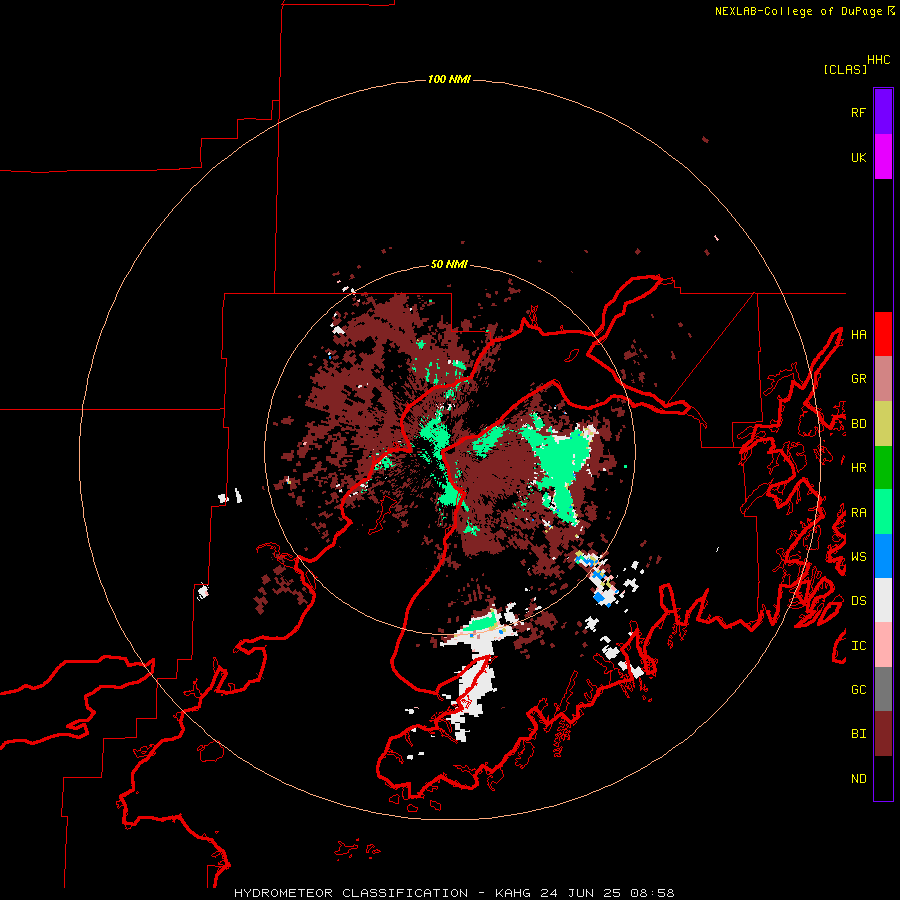Viewport: 900px width, 900px height.
Task: Click the WS blue legend swatch
Action: 883,556
